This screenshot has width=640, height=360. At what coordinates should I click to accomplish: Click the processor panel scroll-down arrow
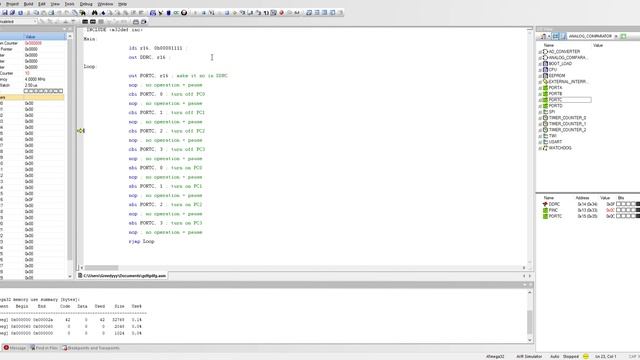[x=69, y=277]
